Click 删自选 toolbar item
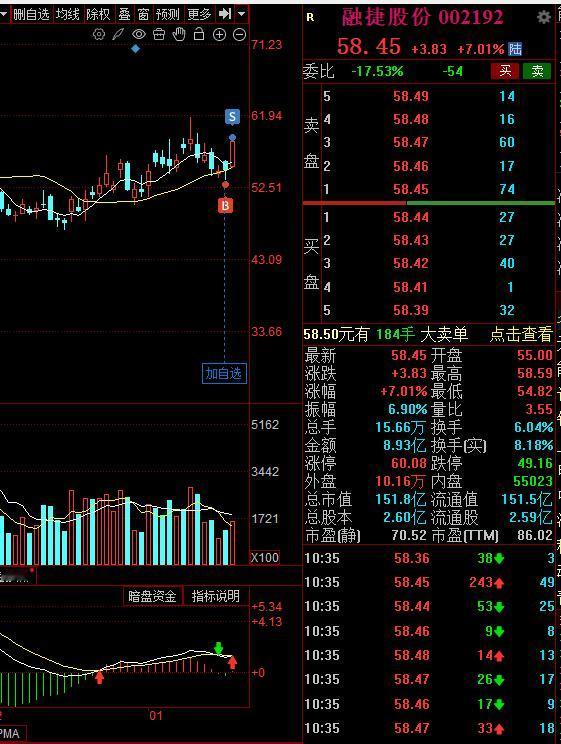This screenshot has height=744, width=561. (x=31, y=14)
